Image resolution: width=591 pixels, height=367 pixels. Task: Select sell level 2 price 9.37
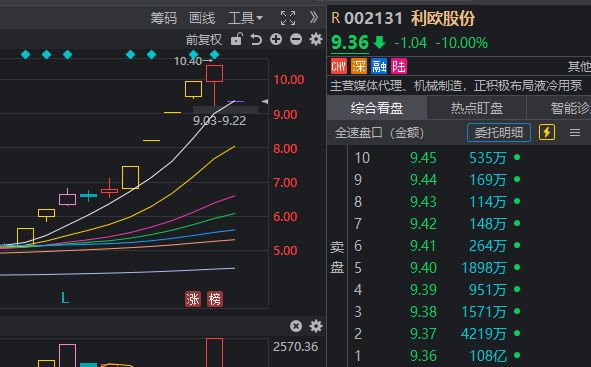point(423,334)
